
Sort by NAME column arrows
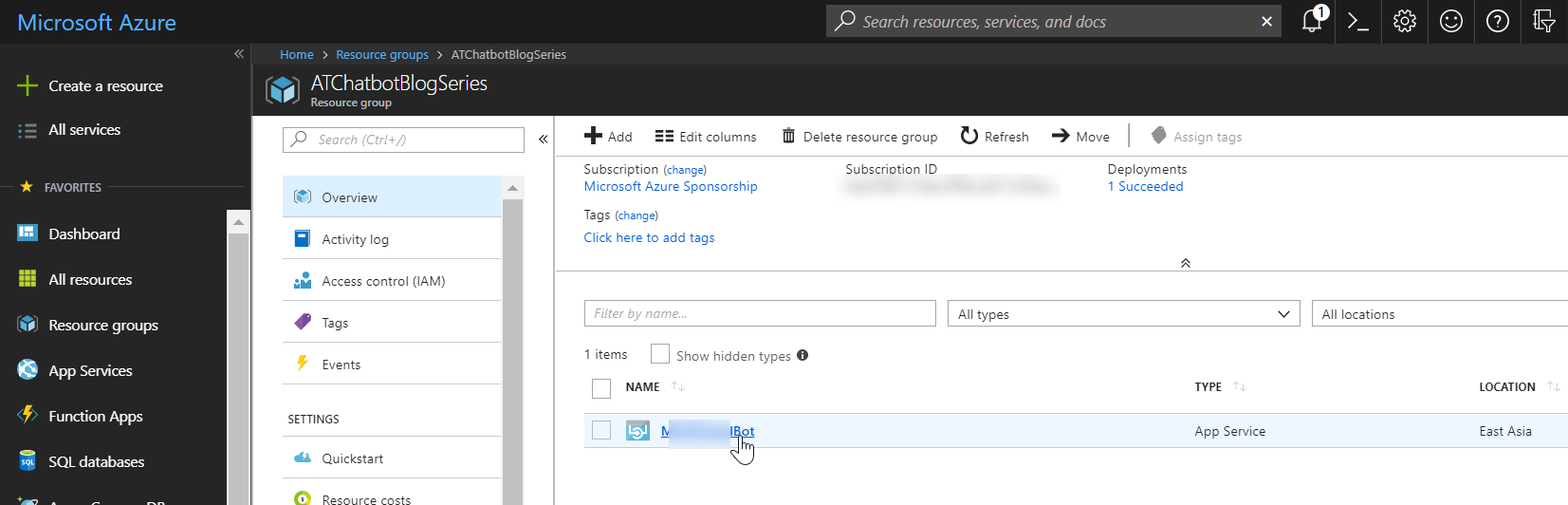coord(678,386)
